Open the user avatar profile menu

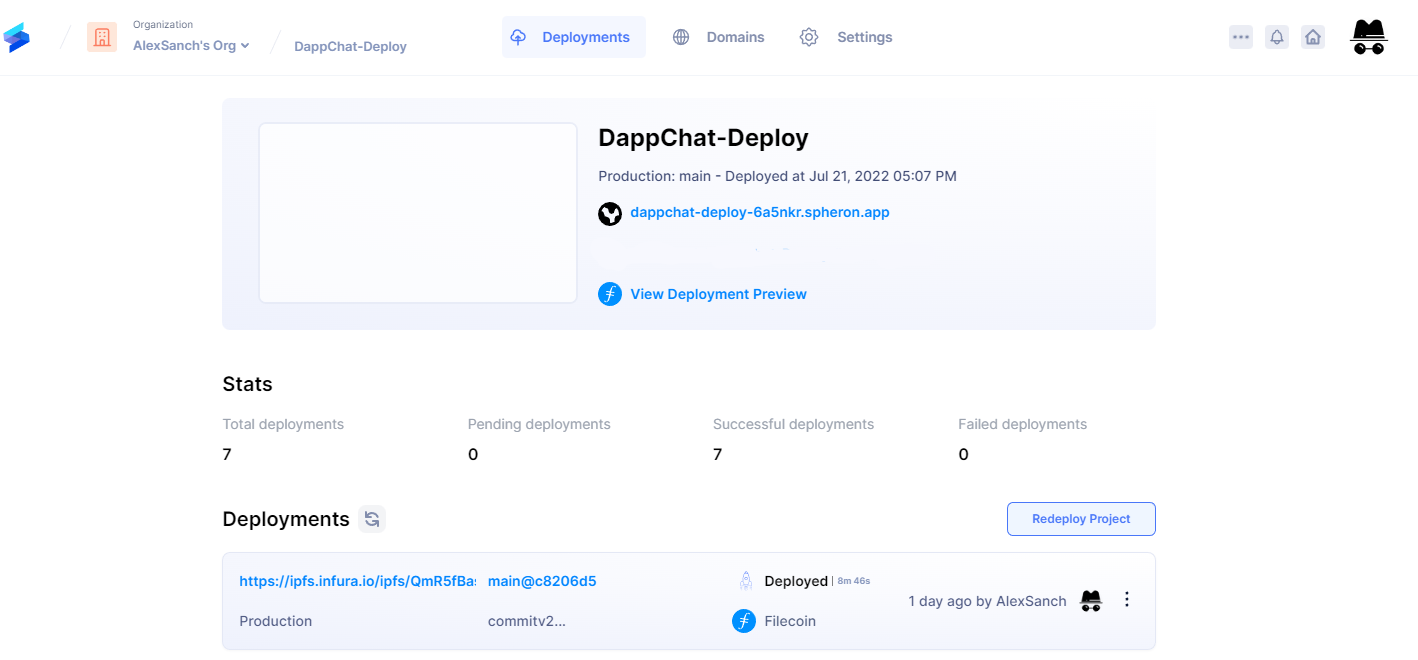tap(1368, 37)
